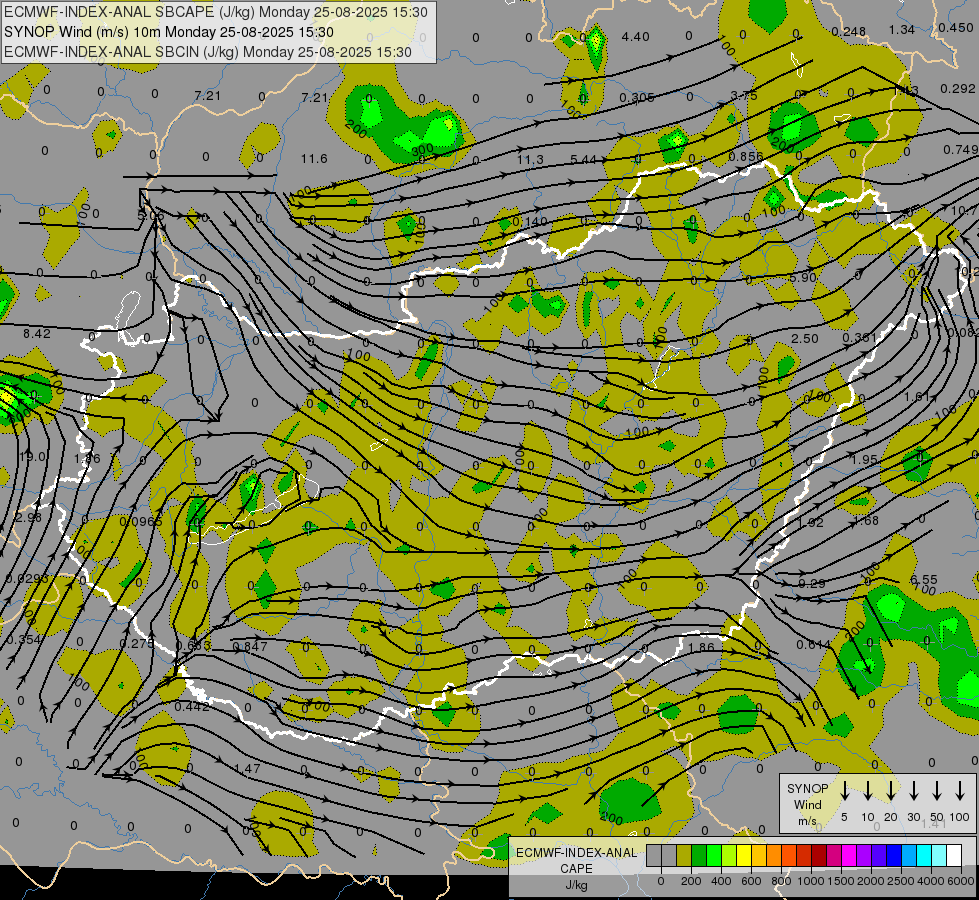Click the 8.42 value on the map
The width and height of the screenshot is (979, 900).
tap(37, 334)
